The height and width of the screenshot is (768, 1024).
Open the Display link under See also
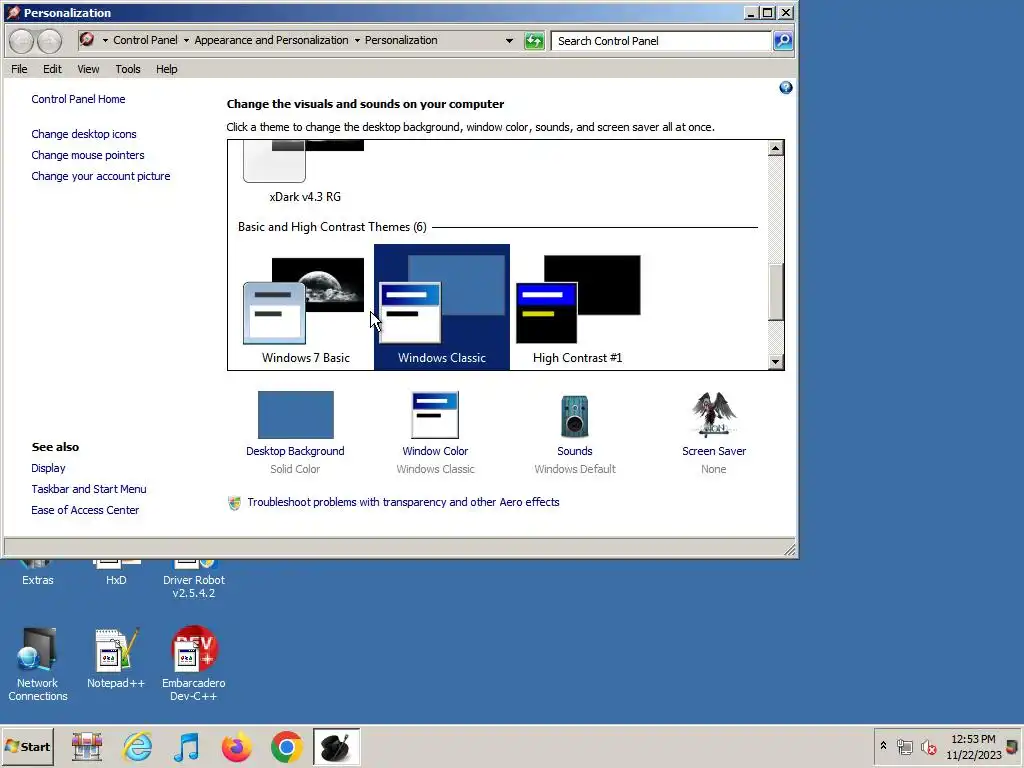pos(48,468)
